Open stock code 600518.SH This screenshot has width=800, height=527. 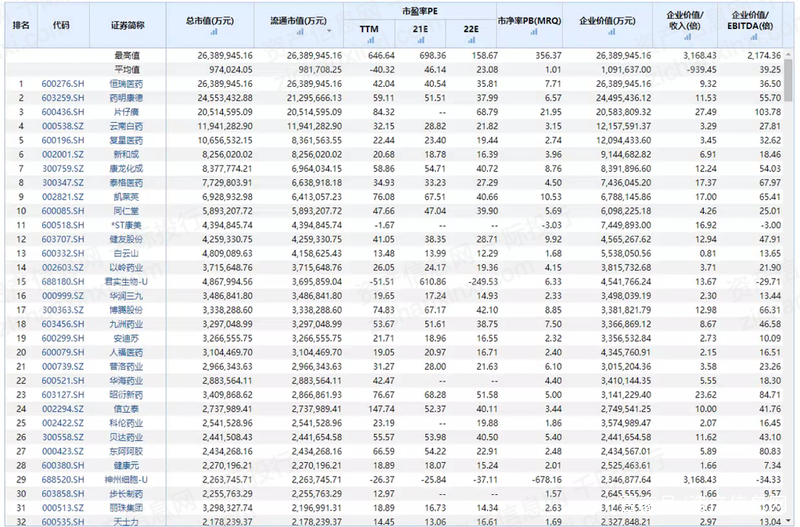click(63, 225)
